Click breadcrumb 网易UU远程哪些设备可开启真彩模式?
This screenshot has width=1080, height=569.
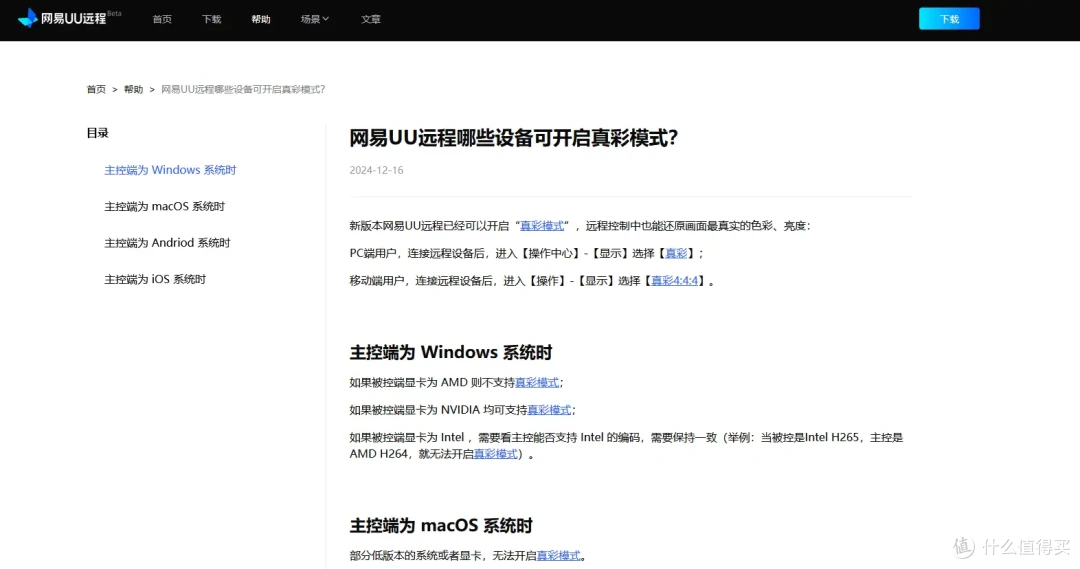click(243, 90)
